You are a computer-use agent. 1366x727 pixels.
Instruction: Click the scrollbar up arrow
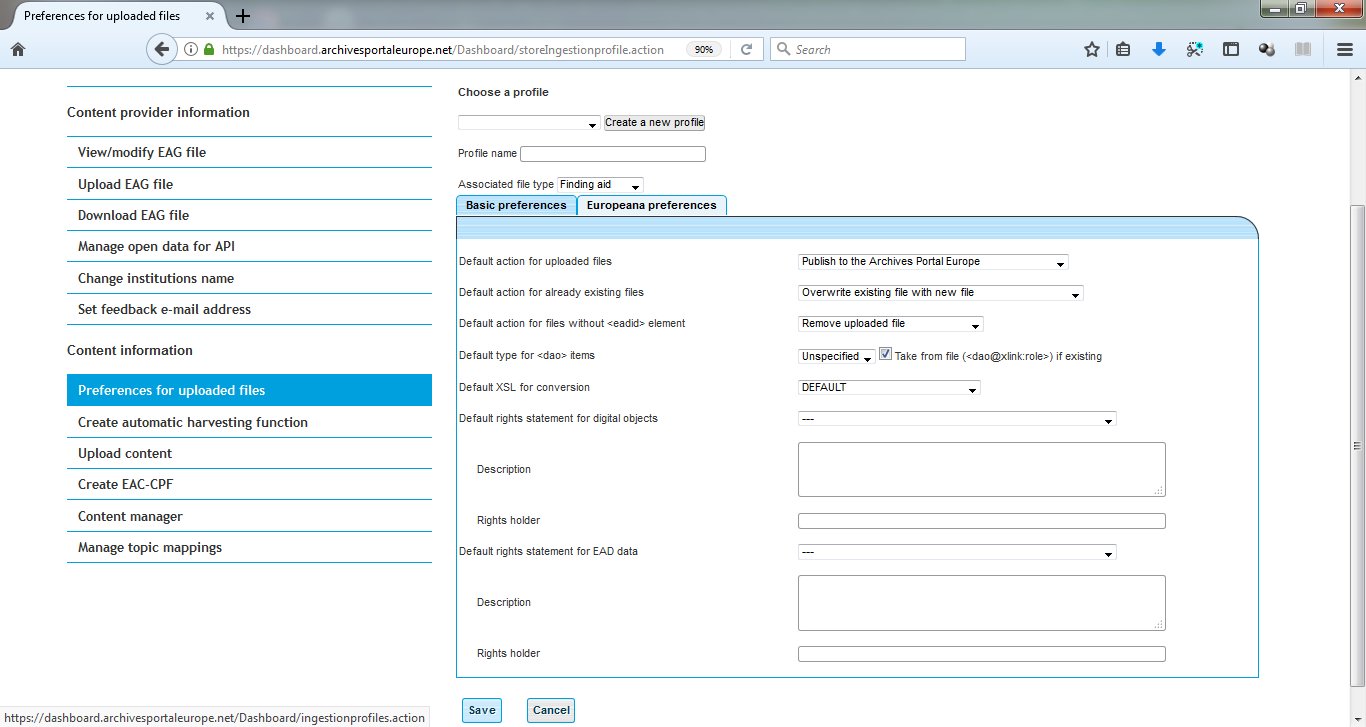[1357, 78]
